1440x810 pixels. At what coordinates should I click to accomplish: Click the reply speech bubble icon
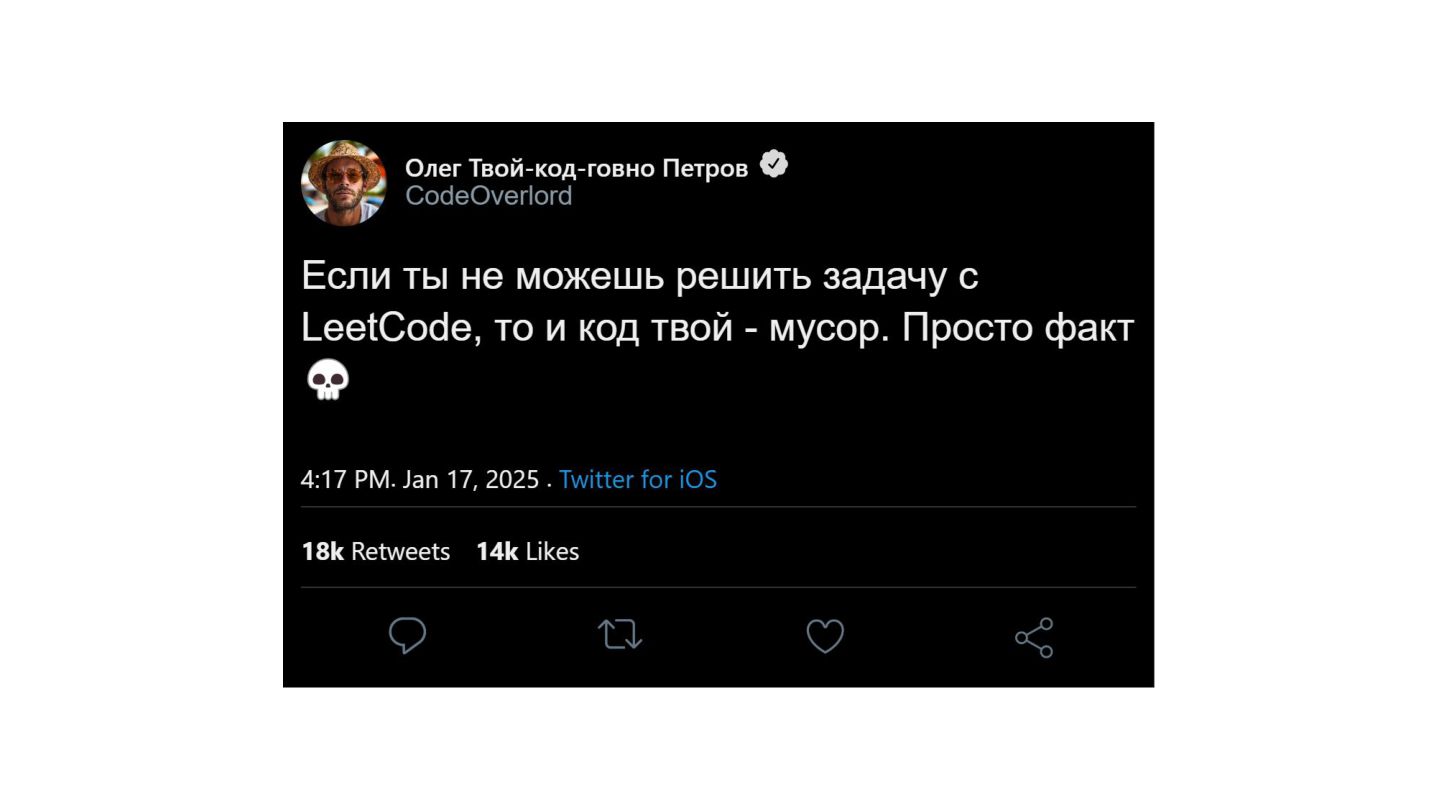(407, 636)
